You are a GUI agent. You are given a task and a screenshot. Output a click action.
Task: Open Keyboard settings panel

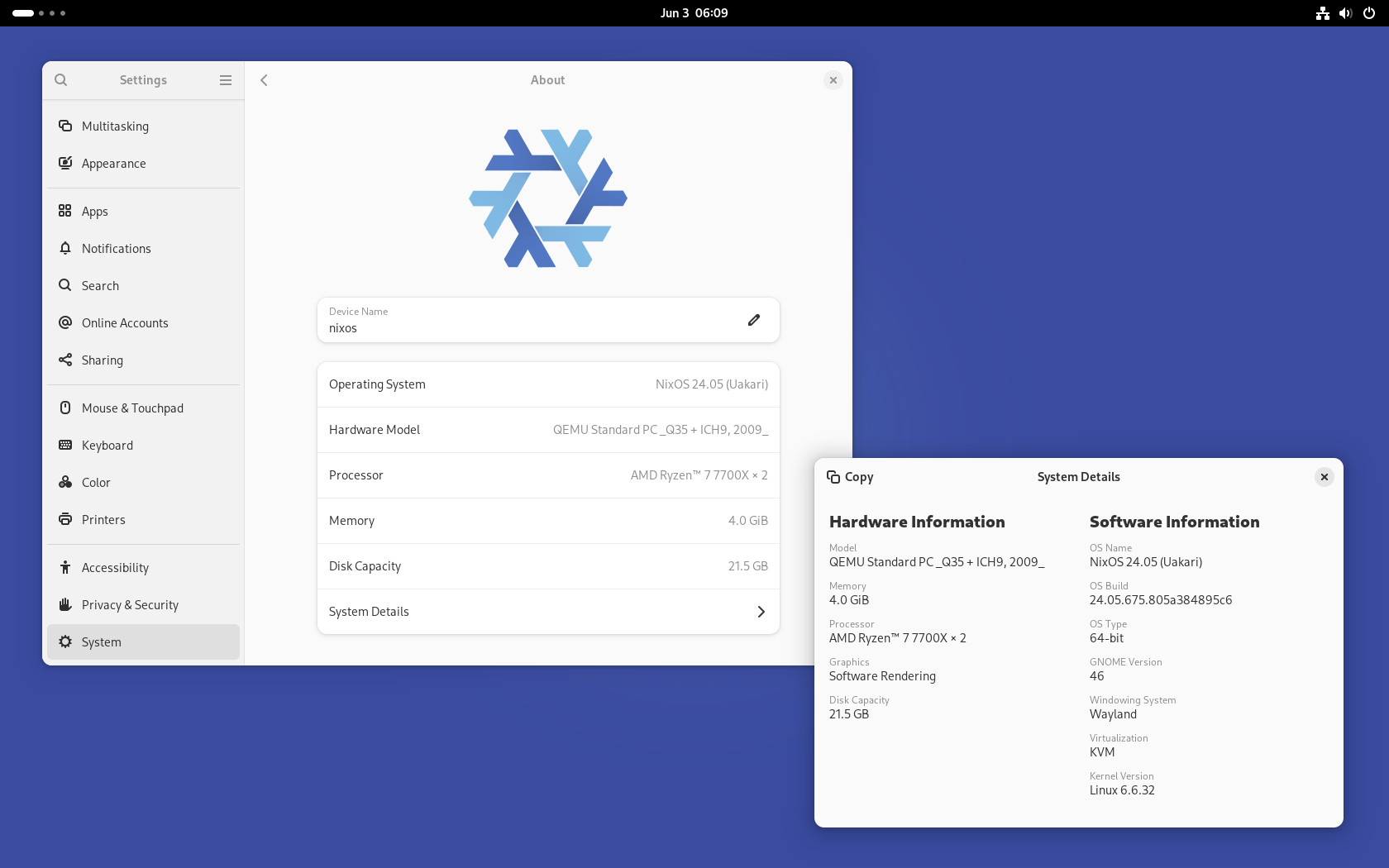click(143, 445)
